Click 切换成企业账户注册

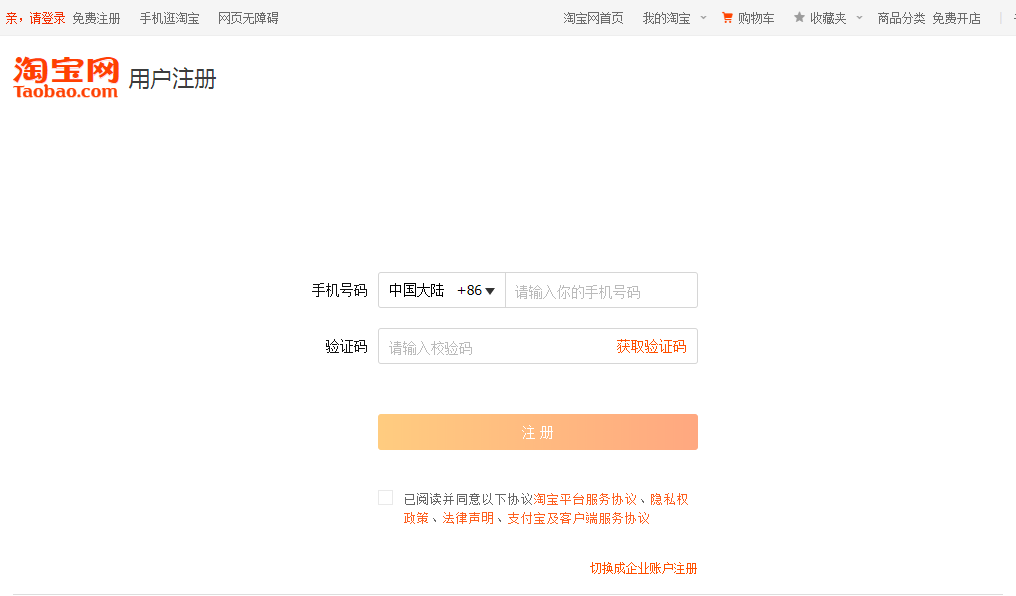click(643, 568)
